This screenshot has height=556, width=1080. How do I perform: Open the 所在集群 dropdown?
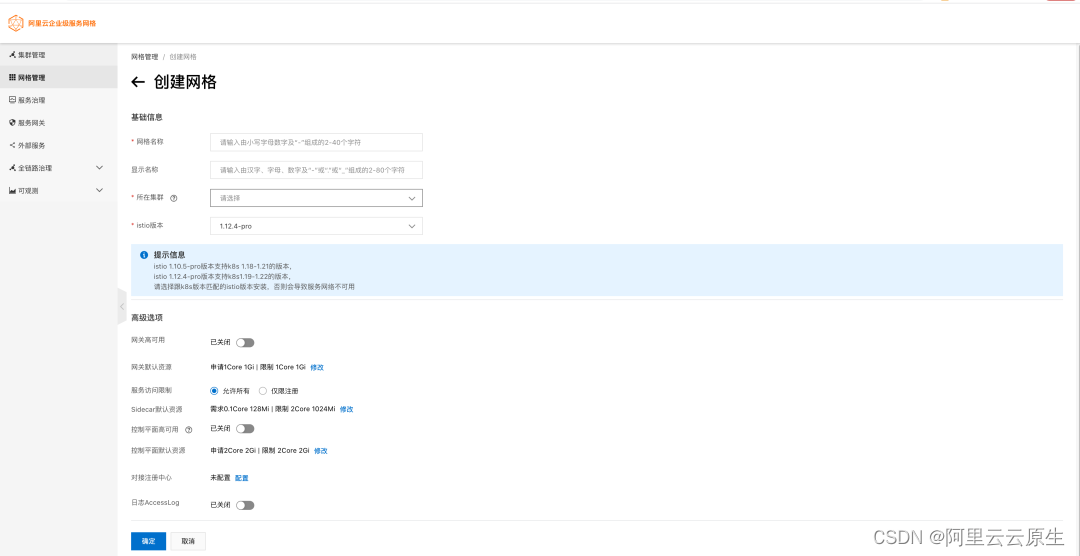(316, 198)
